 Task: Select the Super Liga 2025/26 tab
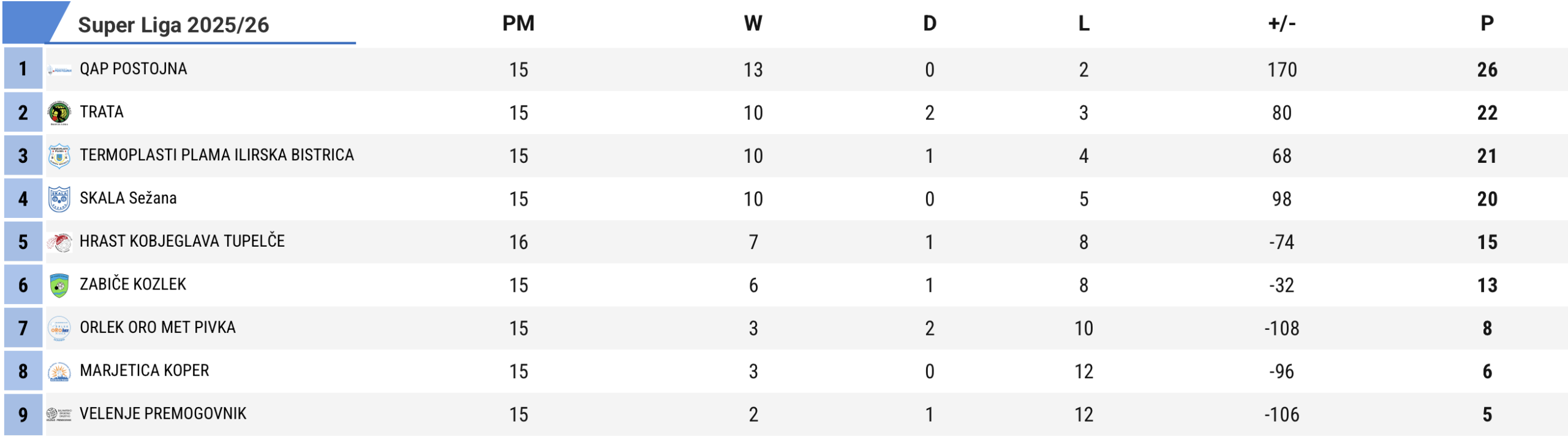173,25
